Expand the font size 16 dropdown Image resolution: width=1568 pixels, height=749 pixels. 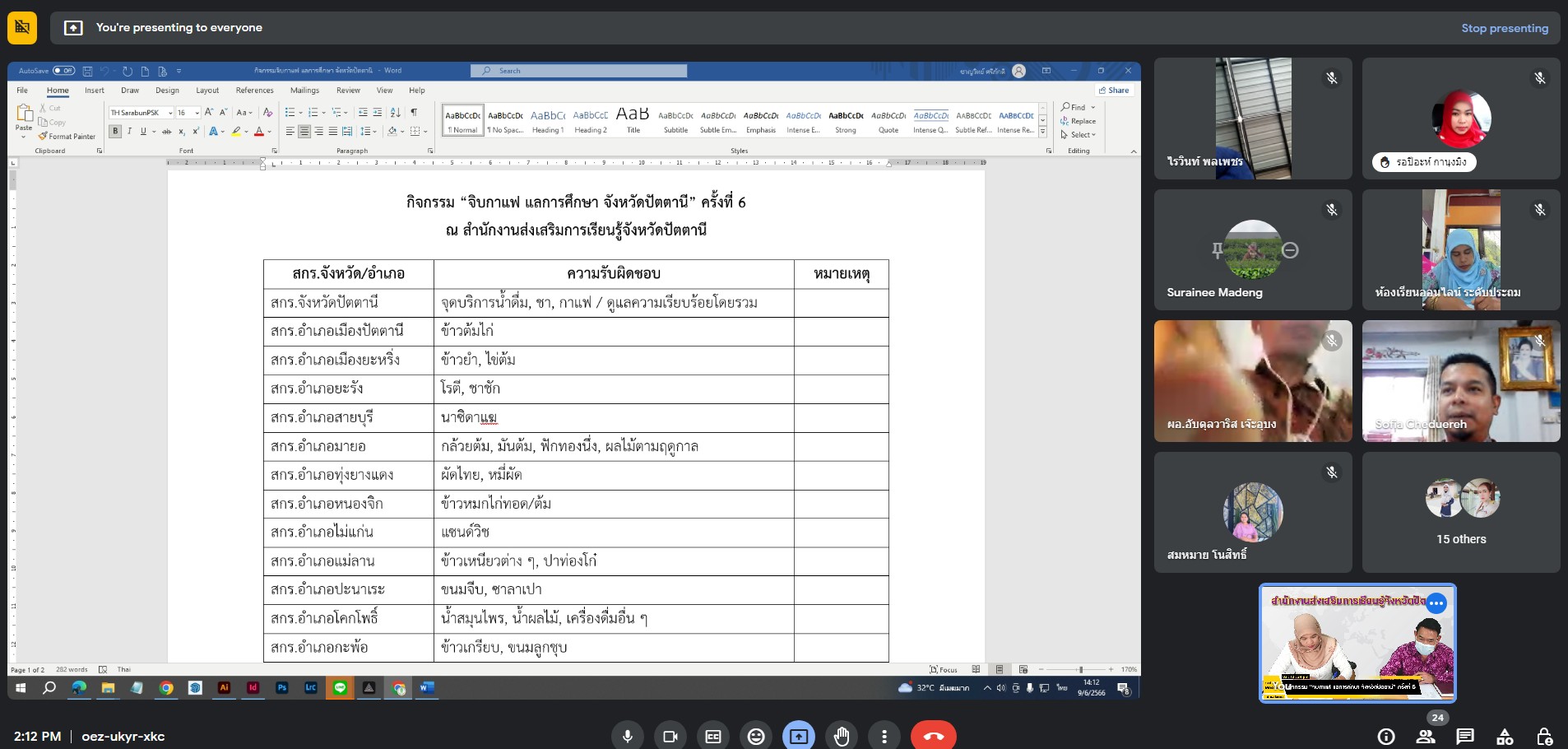point(197,113)
